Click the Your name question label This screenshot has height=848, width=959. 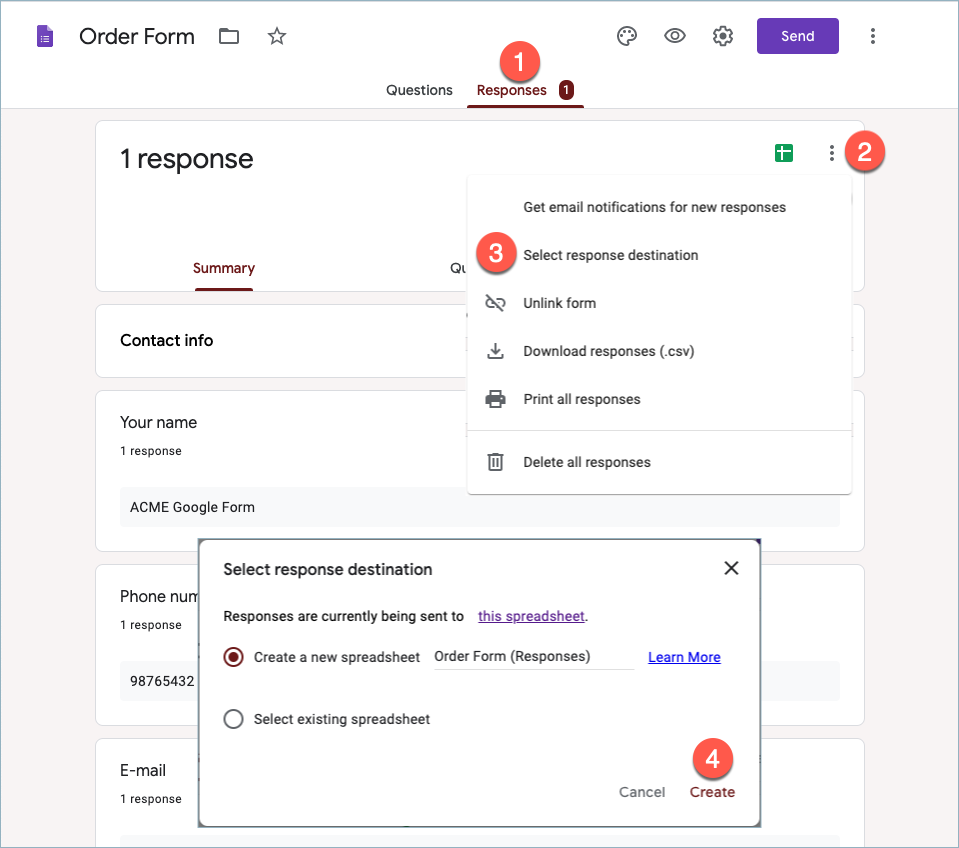point(158,422)
